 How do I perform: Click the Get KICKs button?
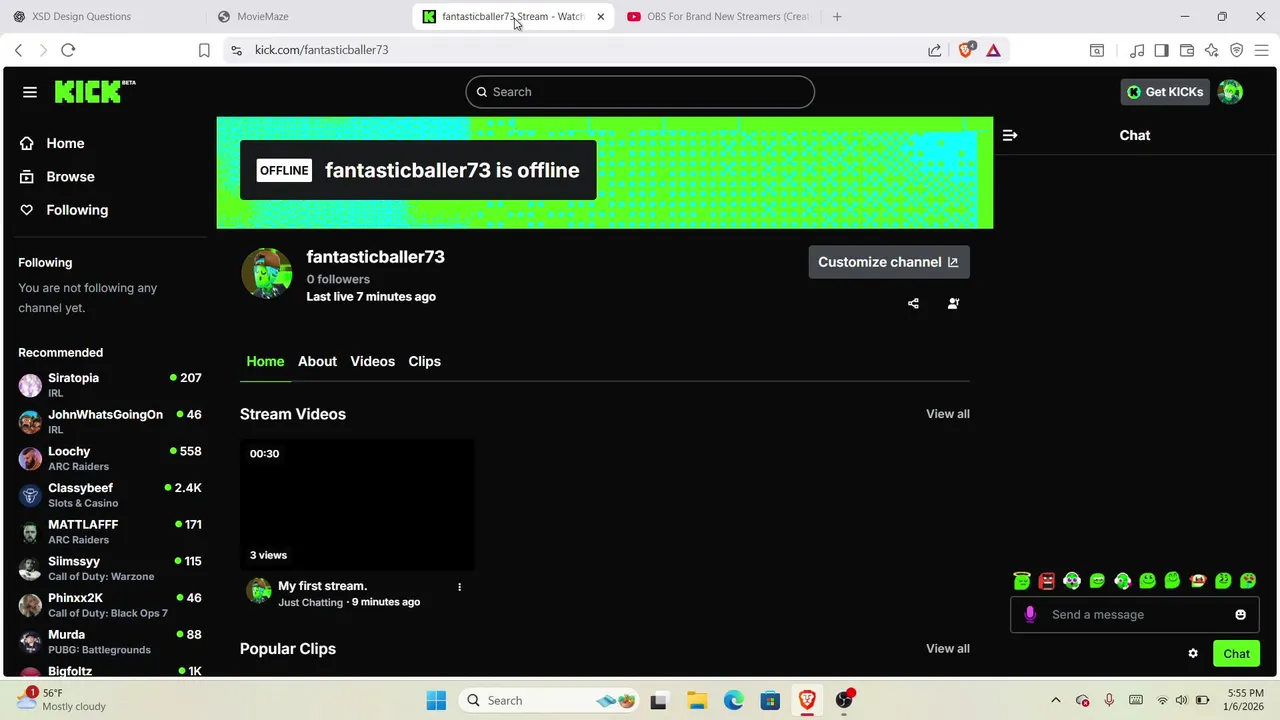point(1165,92)
